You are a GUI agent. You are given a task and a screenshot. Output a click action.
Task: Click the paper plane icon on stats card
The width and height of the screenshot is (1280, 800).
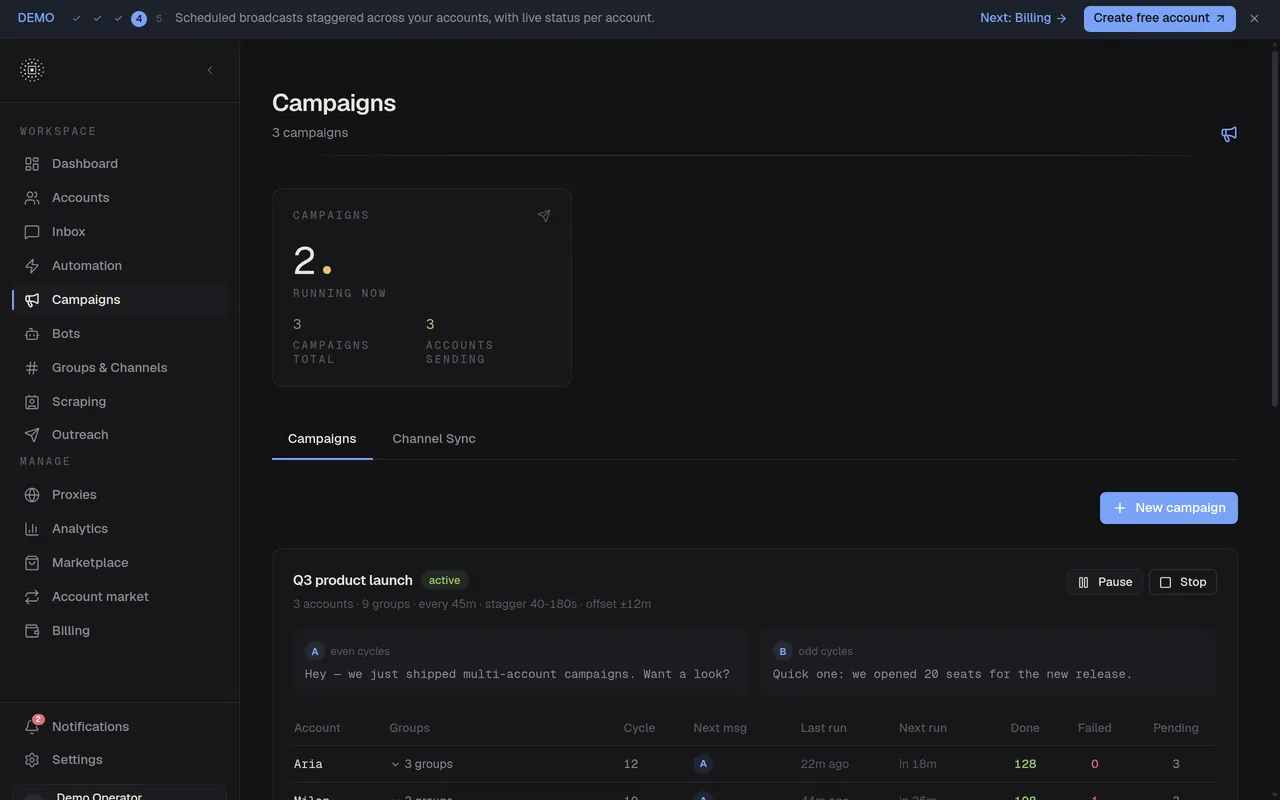pos(544,216)
